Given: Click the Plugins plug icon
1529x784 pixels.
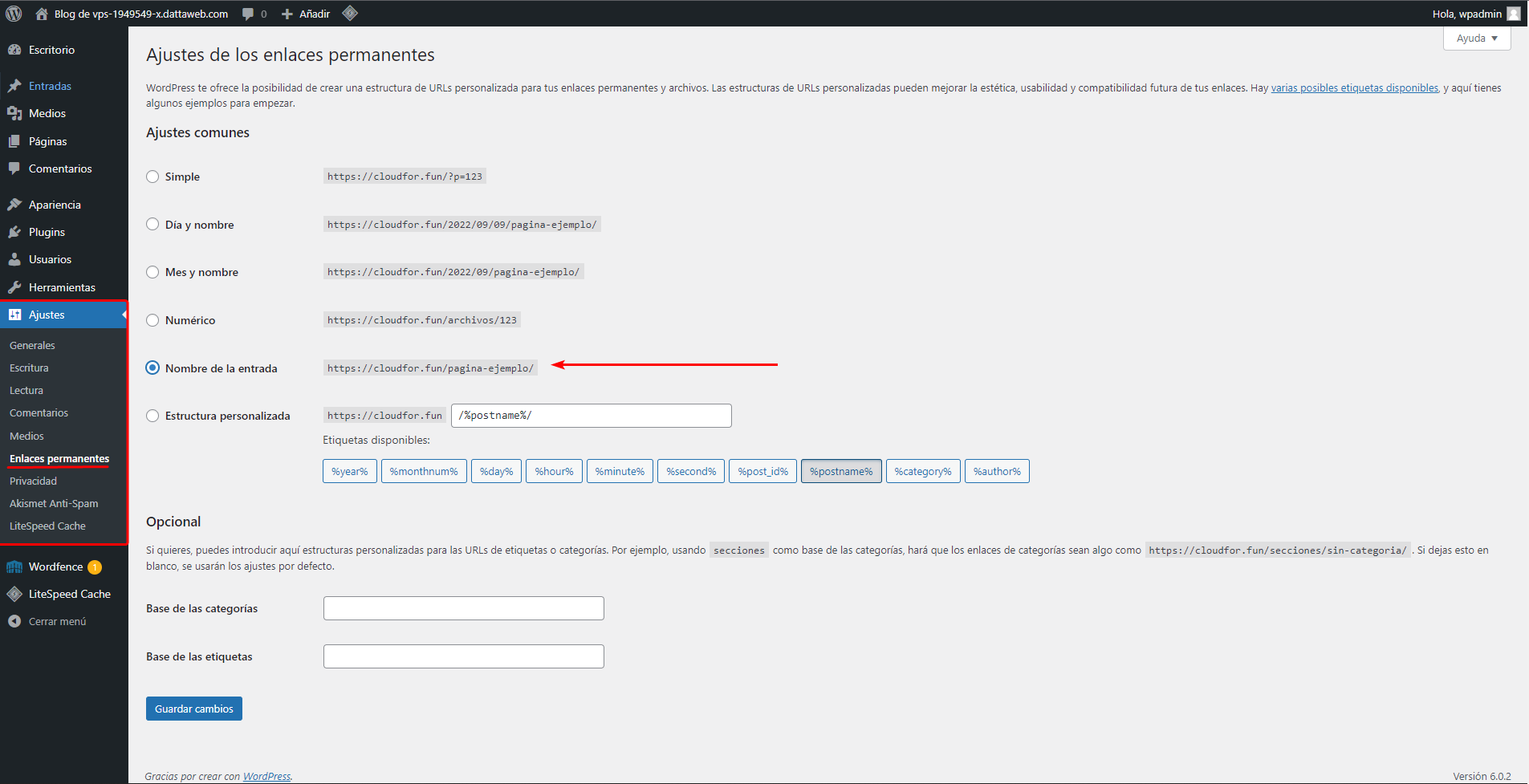Looking at the screenshot, I should pyautogui.click(x=14, y=232).
